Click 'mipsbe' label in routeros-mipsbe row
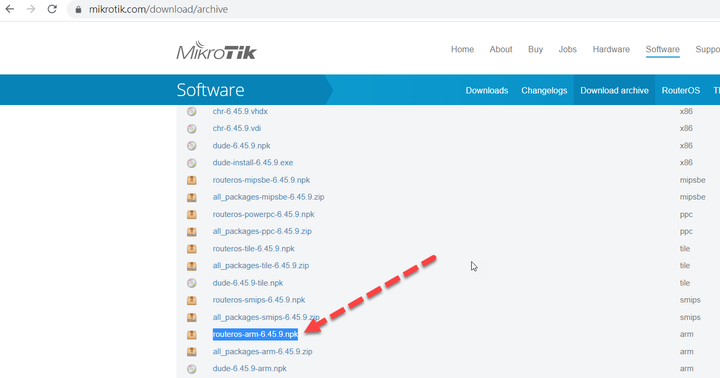The image size is (720, 378). tap(692, 180)
